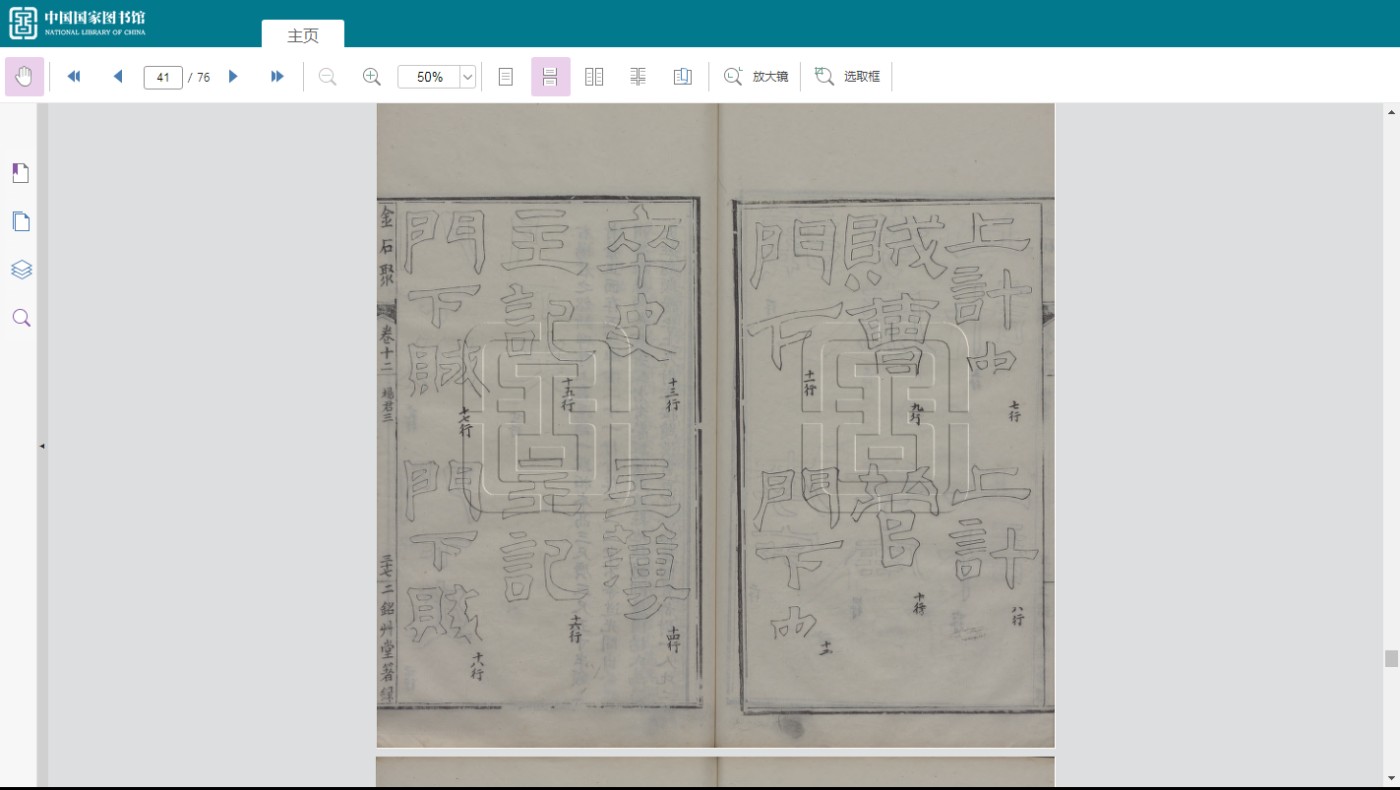Activate the 选取框 selection box tool
The height and width of the screenshot is (790, 1400).
pyautogui.click(x=847, y=77)
